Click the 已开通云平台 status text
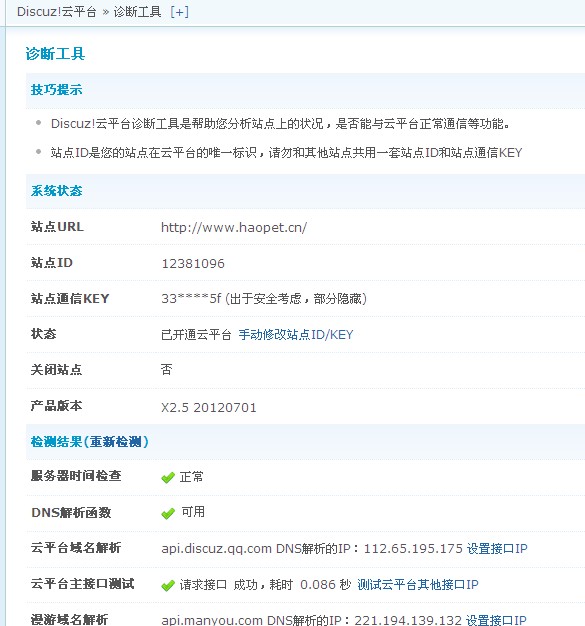585x626 pixels. 196,335
